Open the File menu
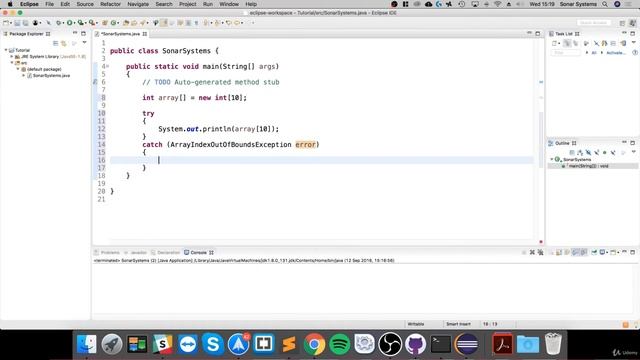640x360 pixels. [49, 4]
